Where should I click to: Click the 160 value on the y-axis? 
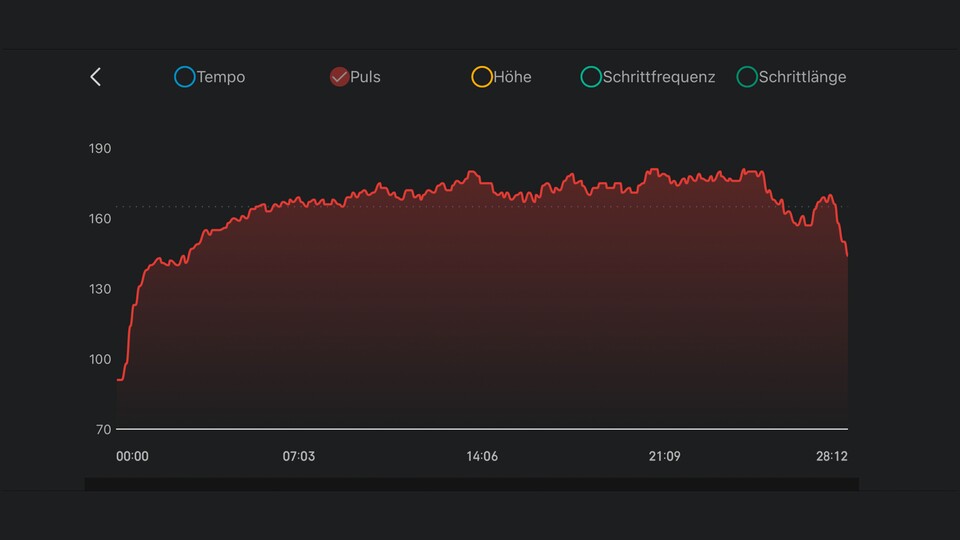[100, 219]
